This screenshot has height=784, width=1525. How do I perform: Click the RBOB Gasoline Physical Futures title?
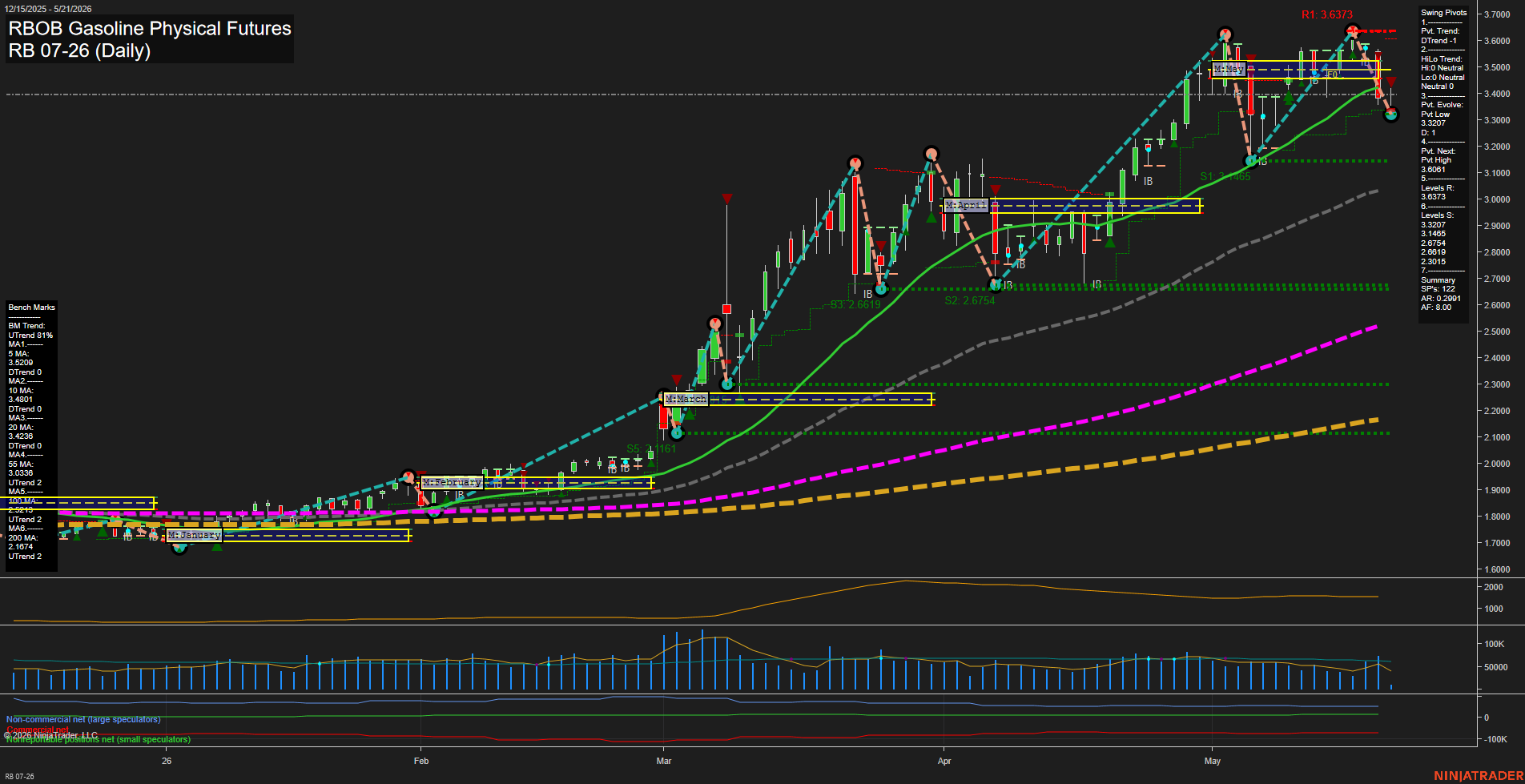tap(150, 28)
